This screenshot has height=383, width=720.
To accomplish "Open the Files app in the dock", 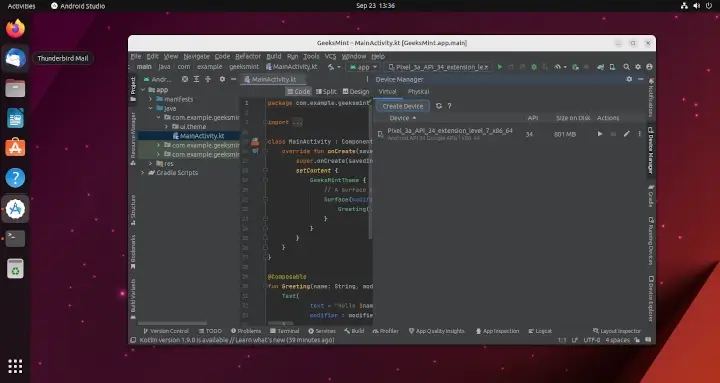I will tap(15, 88).
